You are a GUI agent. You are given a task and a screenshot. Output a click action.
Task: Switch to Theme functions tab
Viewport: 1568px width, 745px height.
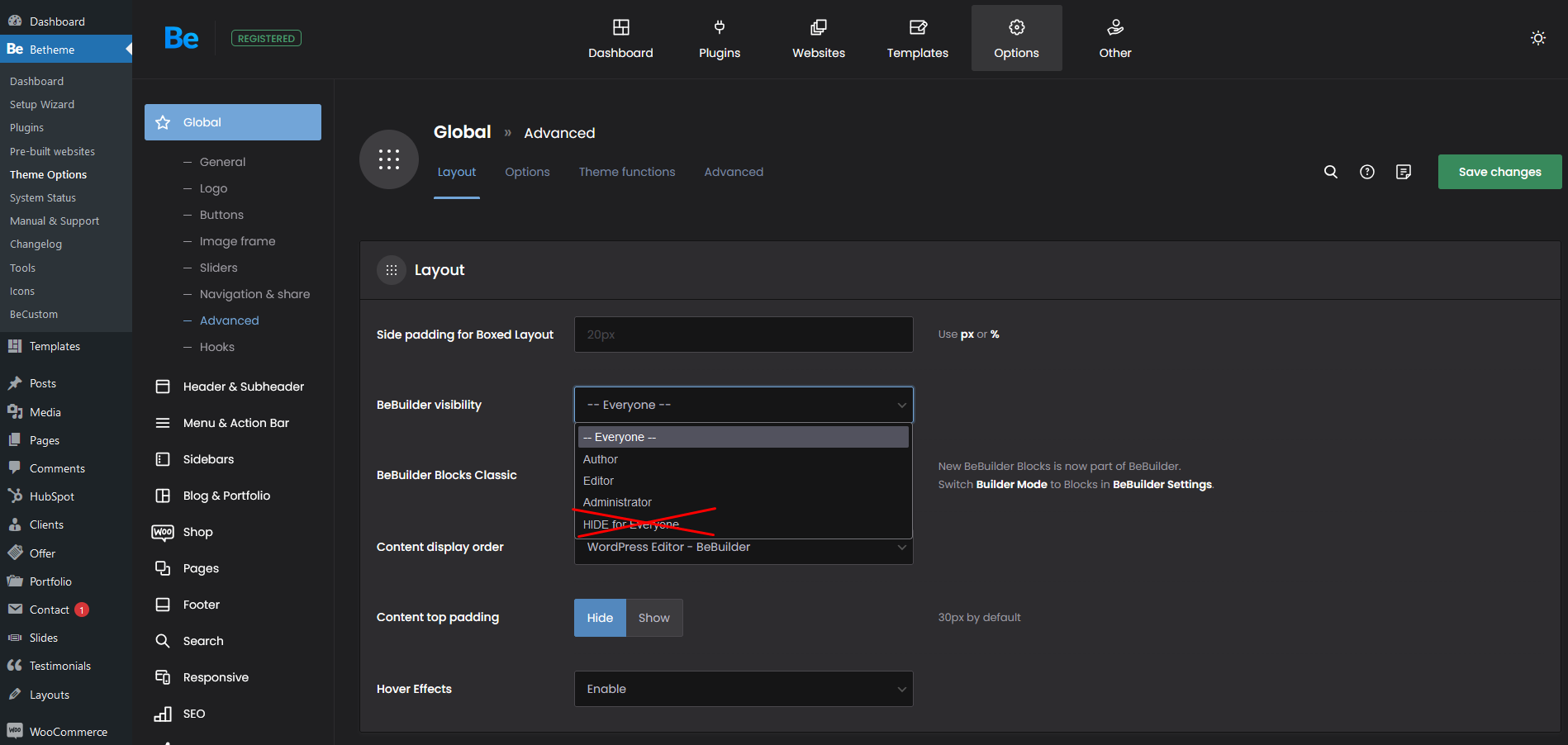click(627, 172)
